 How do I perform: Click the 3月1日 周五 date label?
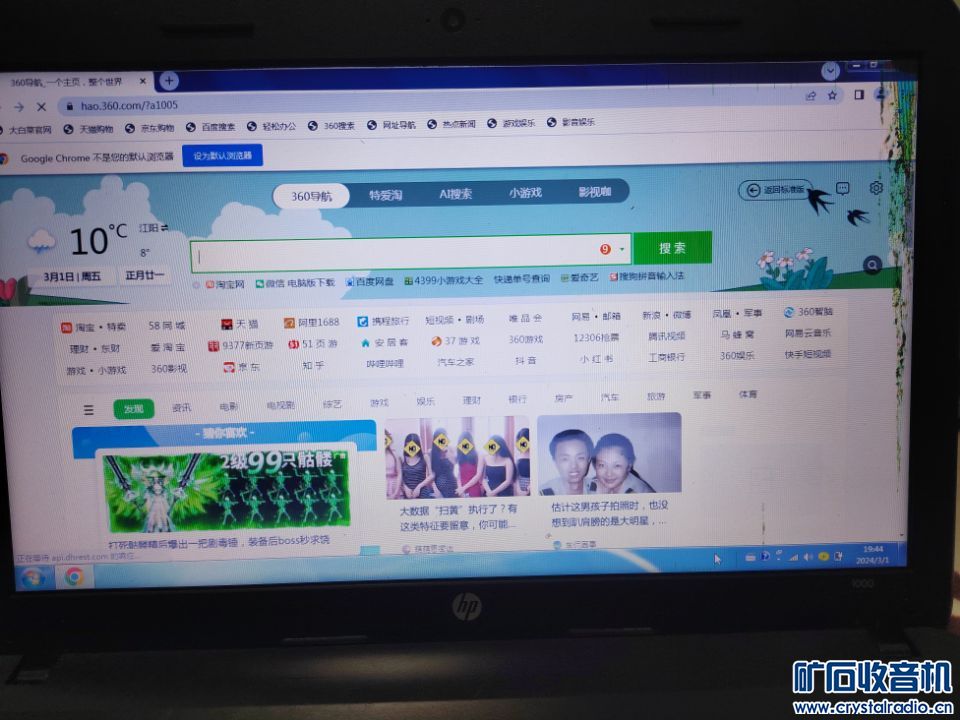pyautogui.click(x=72, y=277)
